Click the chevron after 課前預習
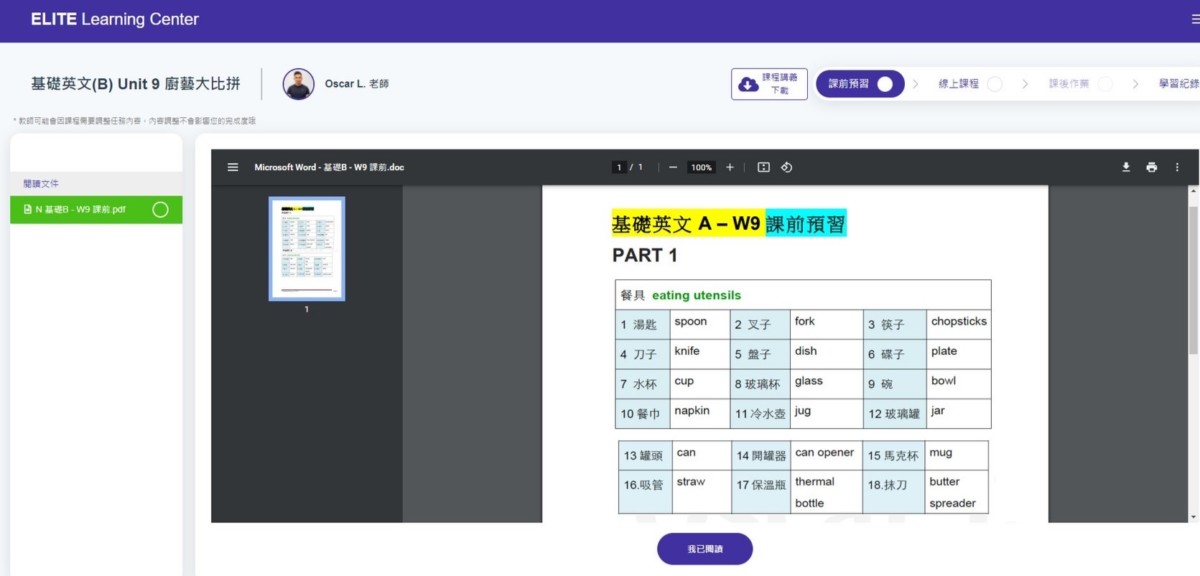1200x576 pixels. point(915,84)
